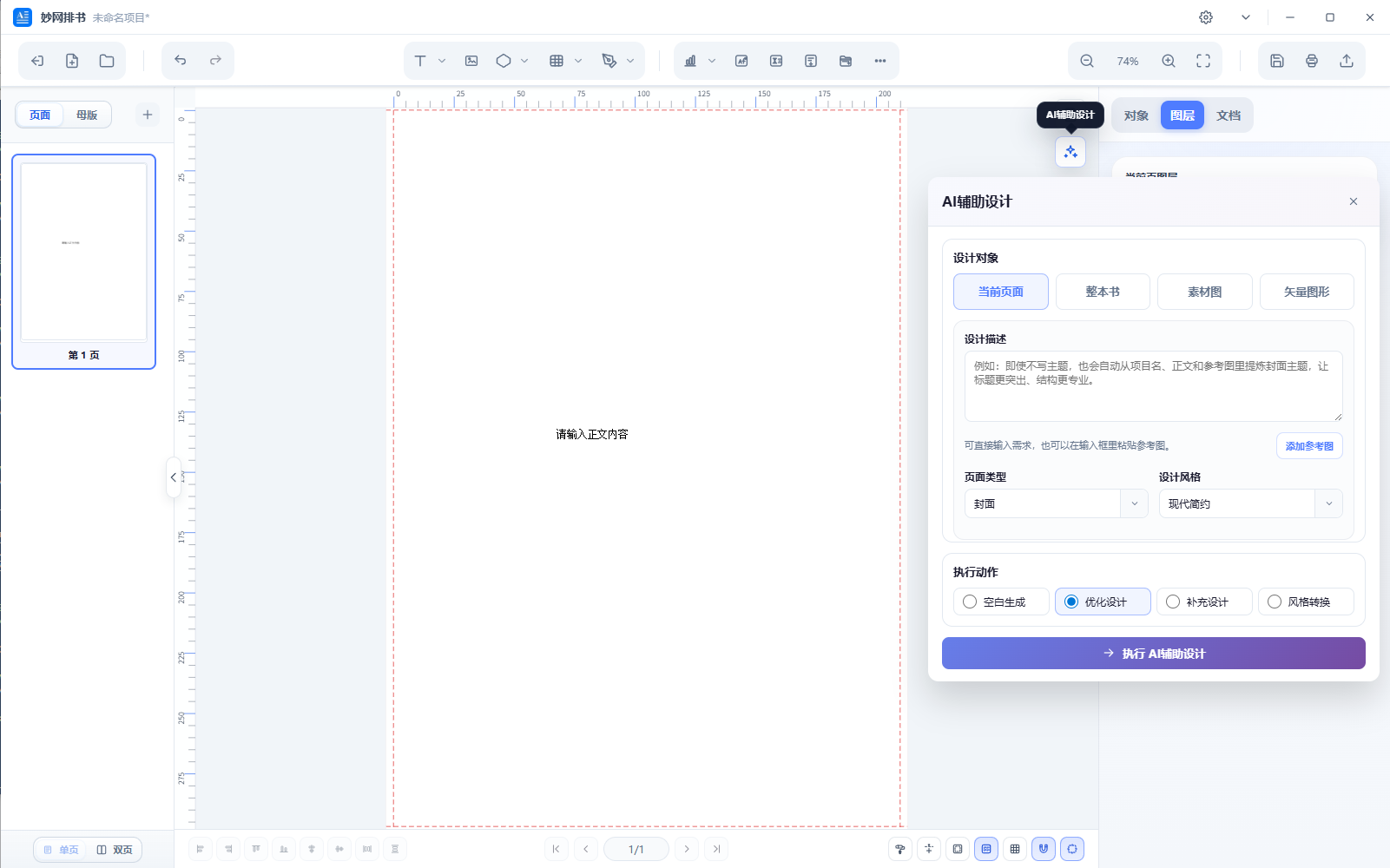
Task: Open project with the folder icon
Action: pos(107,61)
